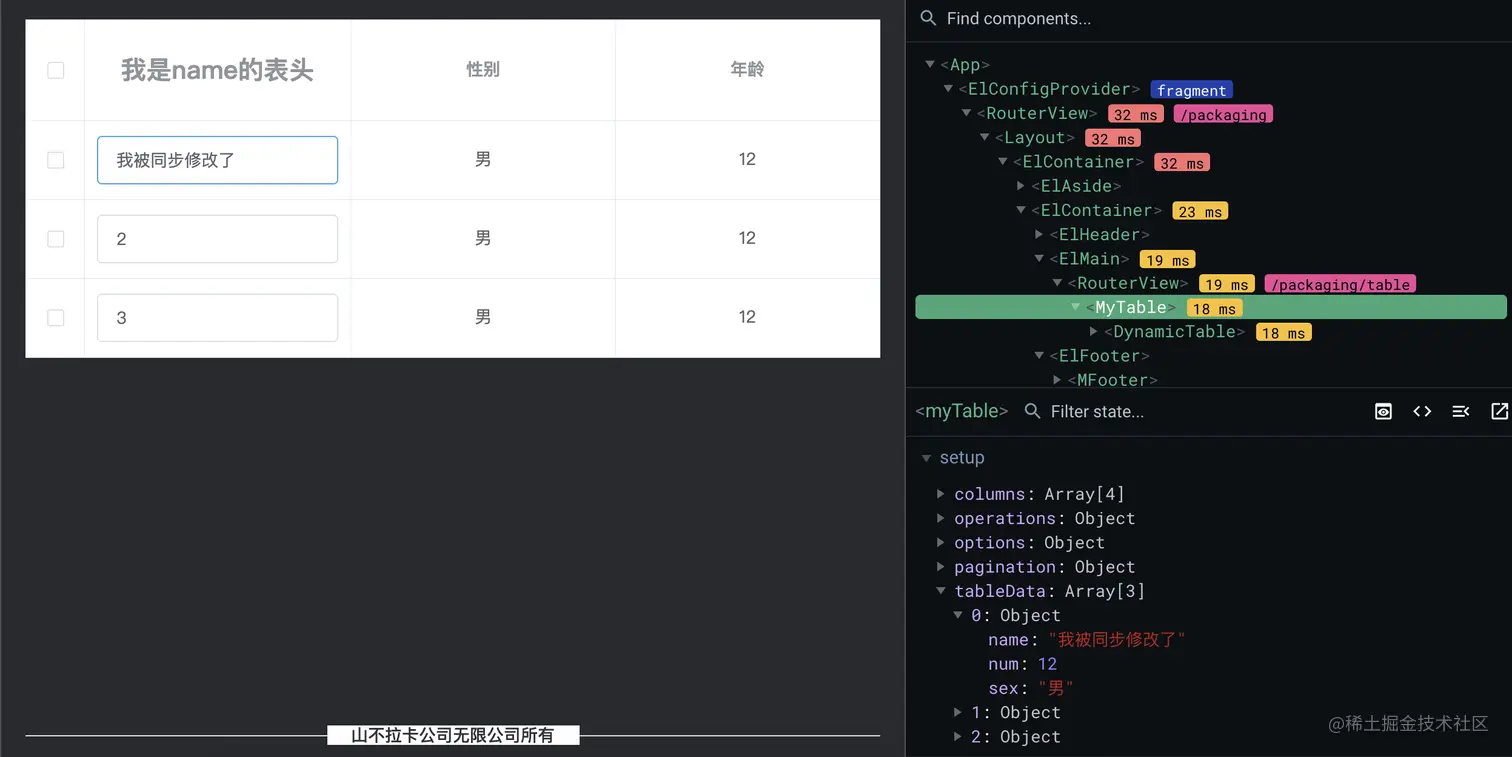Screen dimensions: 1512x757
Task: Expand tableData item 1 Object
Action: 959,713
